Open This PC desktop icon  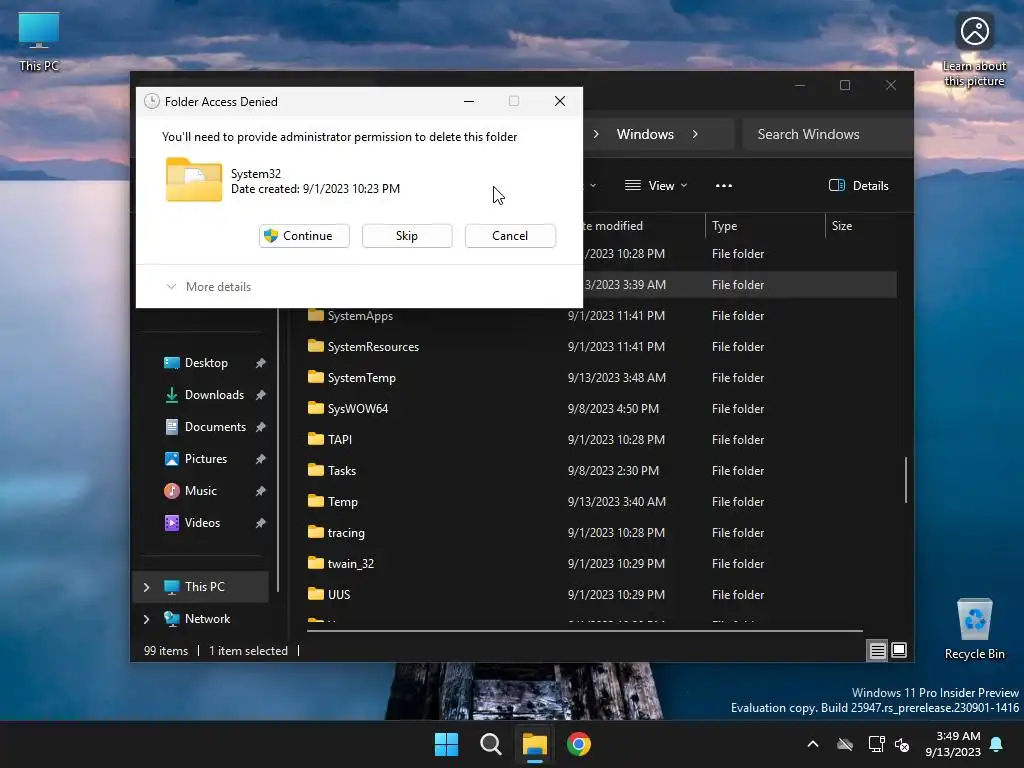click(x=39, y=42)
